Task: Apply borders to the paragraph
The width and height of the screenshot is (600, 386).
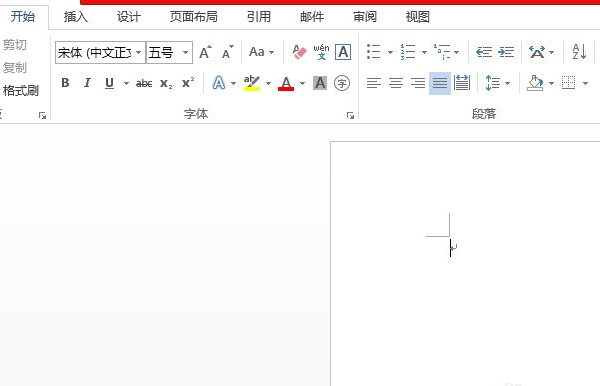Action: pyautogui.click(x=568, y=83)
